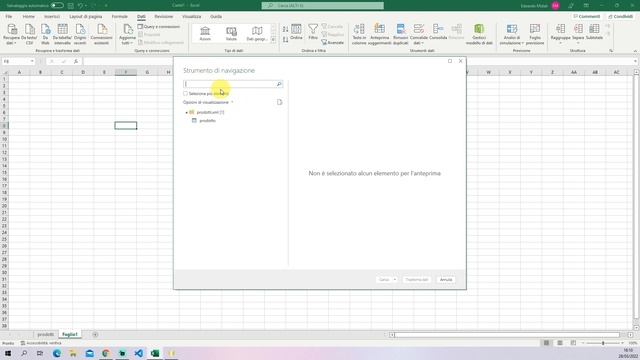640x360 pixels.
Task: Open Chrome from the taskbar
Action: [106, 353]
